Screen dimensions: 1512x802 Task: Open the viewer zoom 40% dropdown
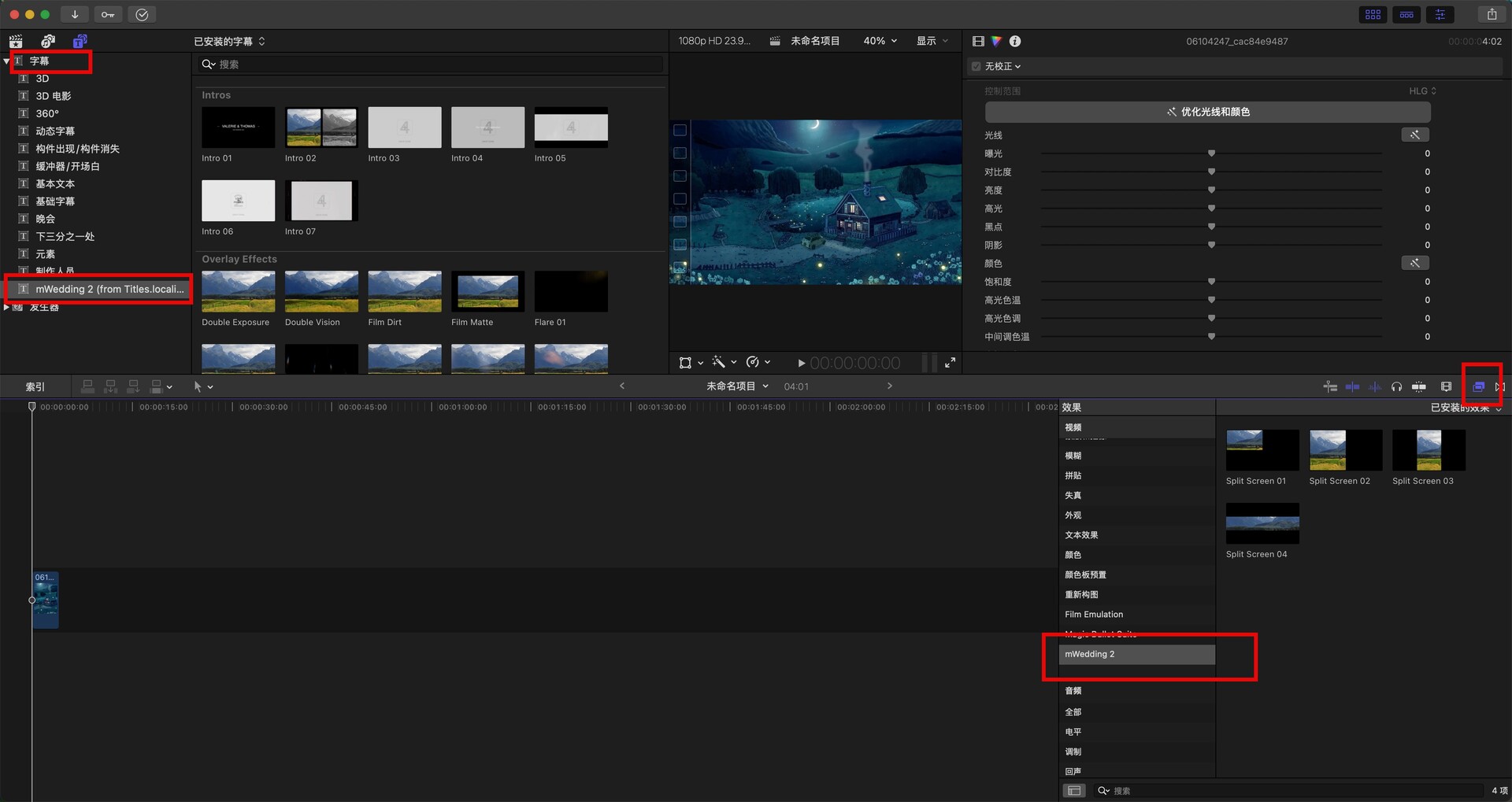pyautogui.click(x=880, y=41)
